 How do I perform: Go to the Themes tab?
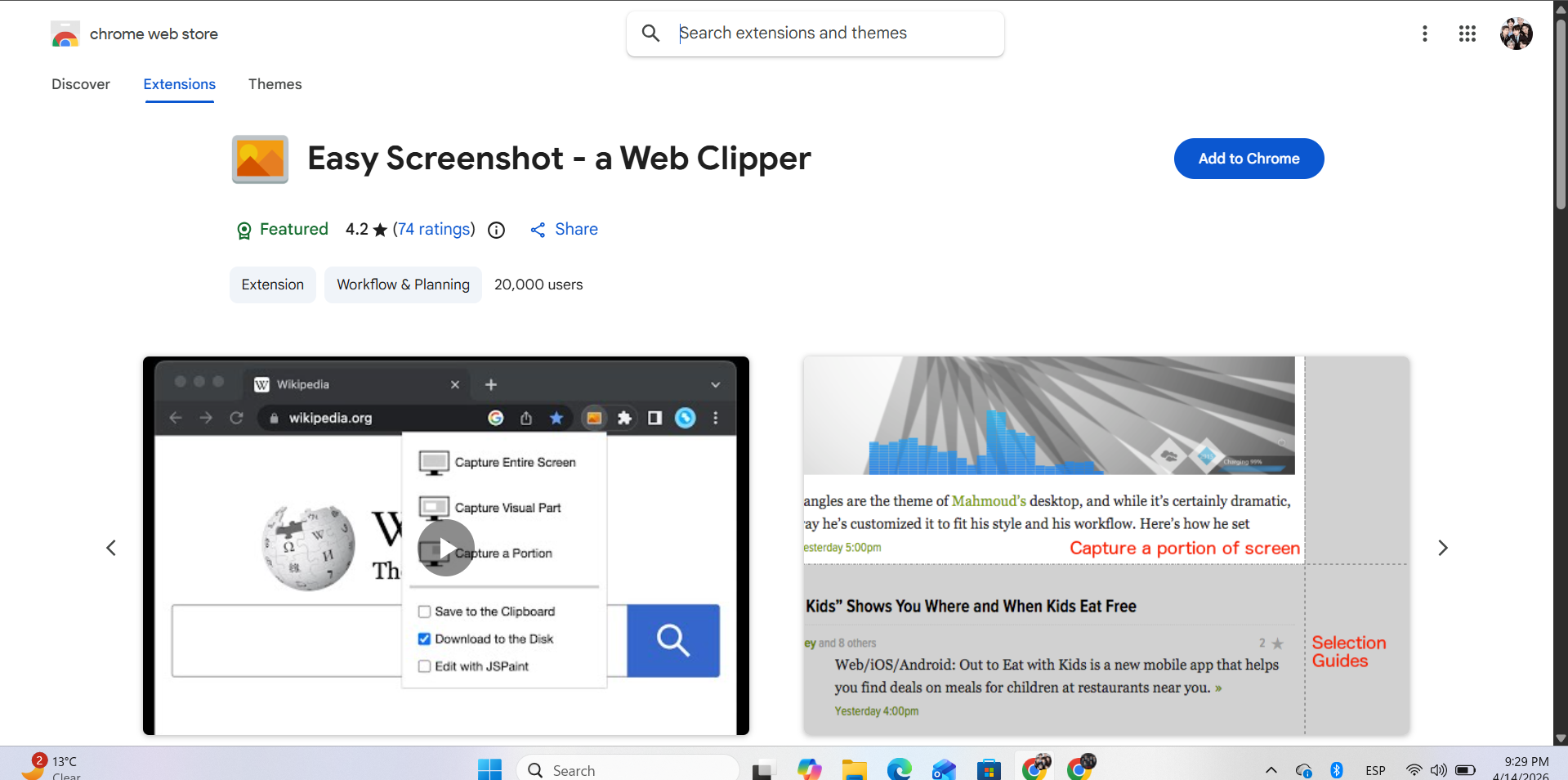click(x=275, y=84)
